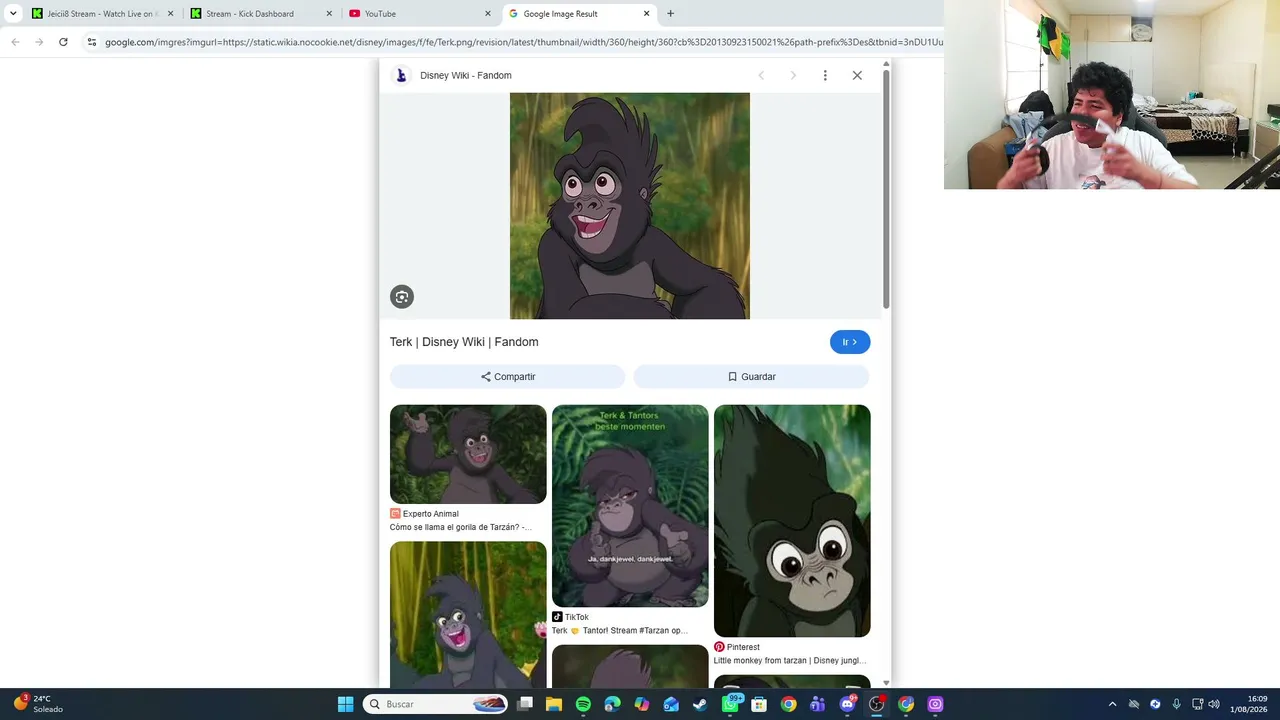The image size is (1280, 720).
Task: Open Steam from the taskbar
Action: (x=700, y=704)
